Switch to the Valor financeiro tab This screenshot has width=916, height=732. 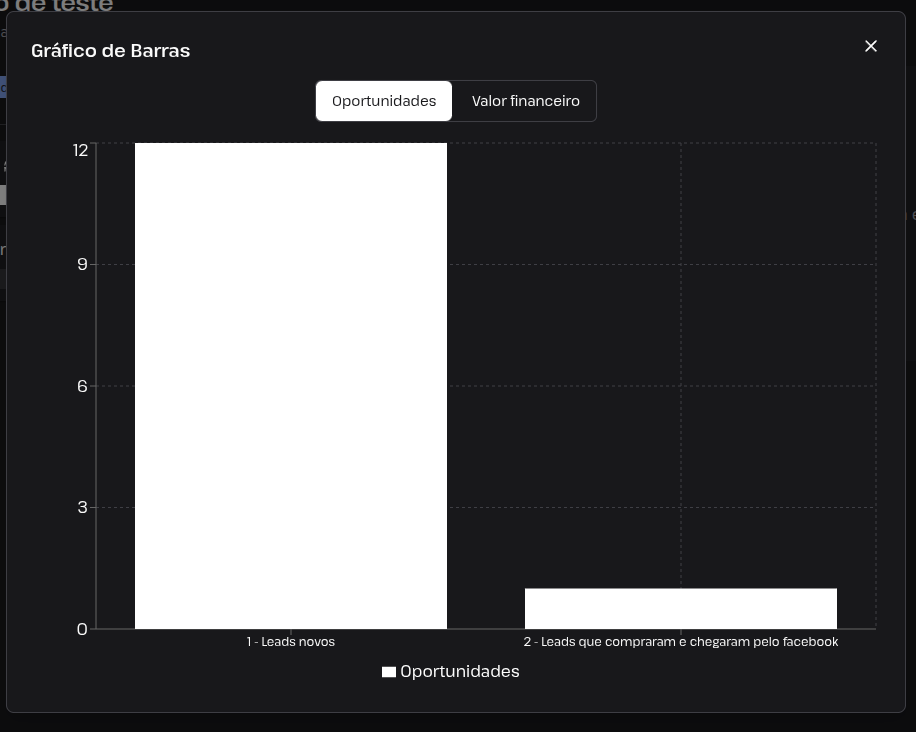[525, 101]
